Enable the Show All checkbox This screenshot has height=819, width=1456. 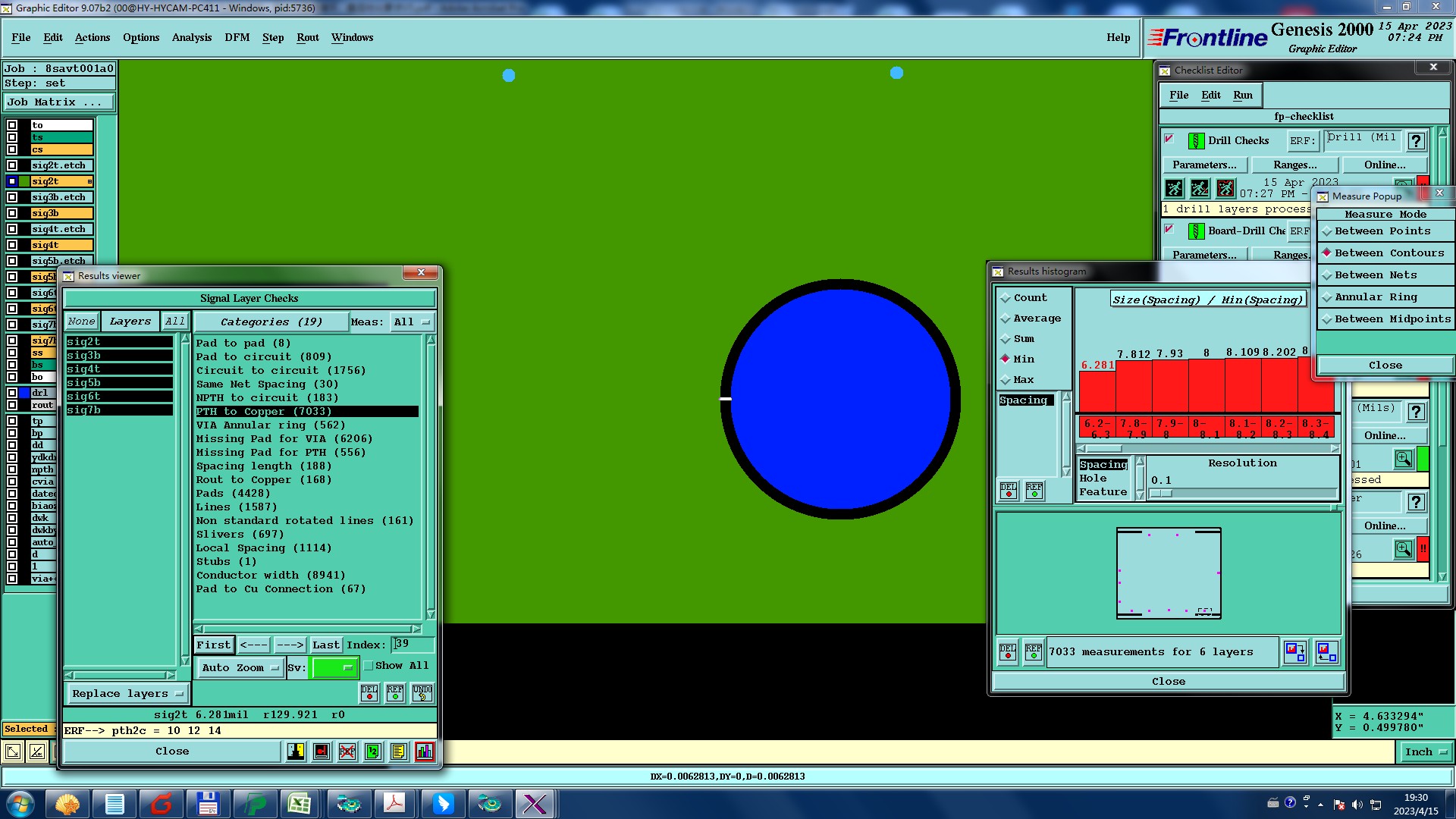click(369, 666)
